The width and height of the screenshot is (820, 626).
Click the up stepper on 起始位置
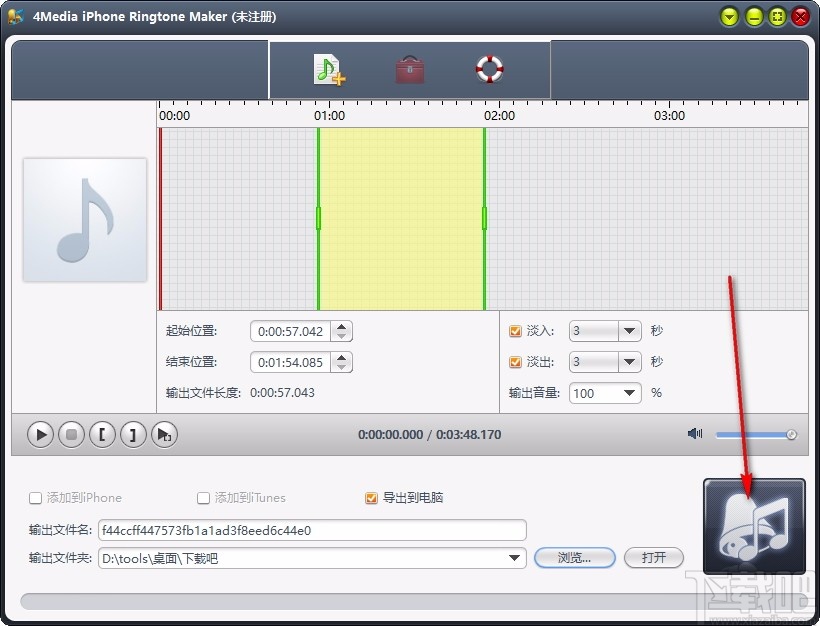click(340, 326)
